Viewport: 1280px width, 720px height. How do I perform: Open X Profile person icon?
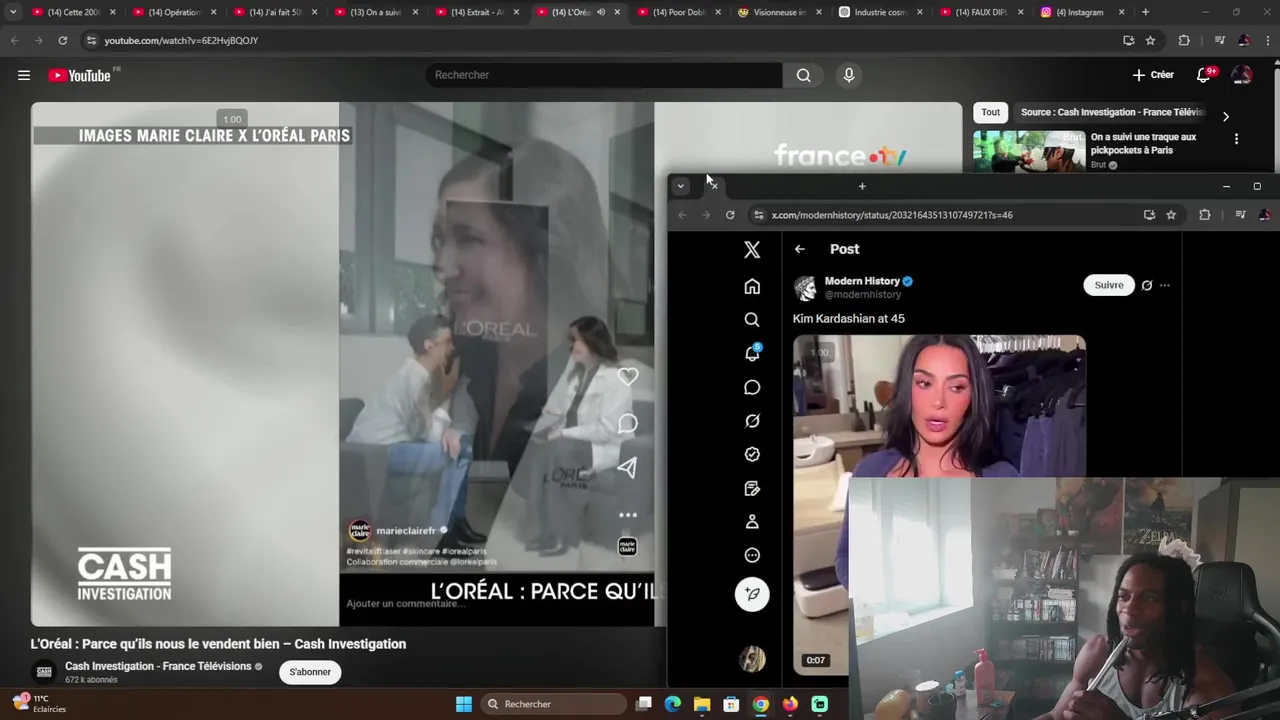(x=752, y=522)
